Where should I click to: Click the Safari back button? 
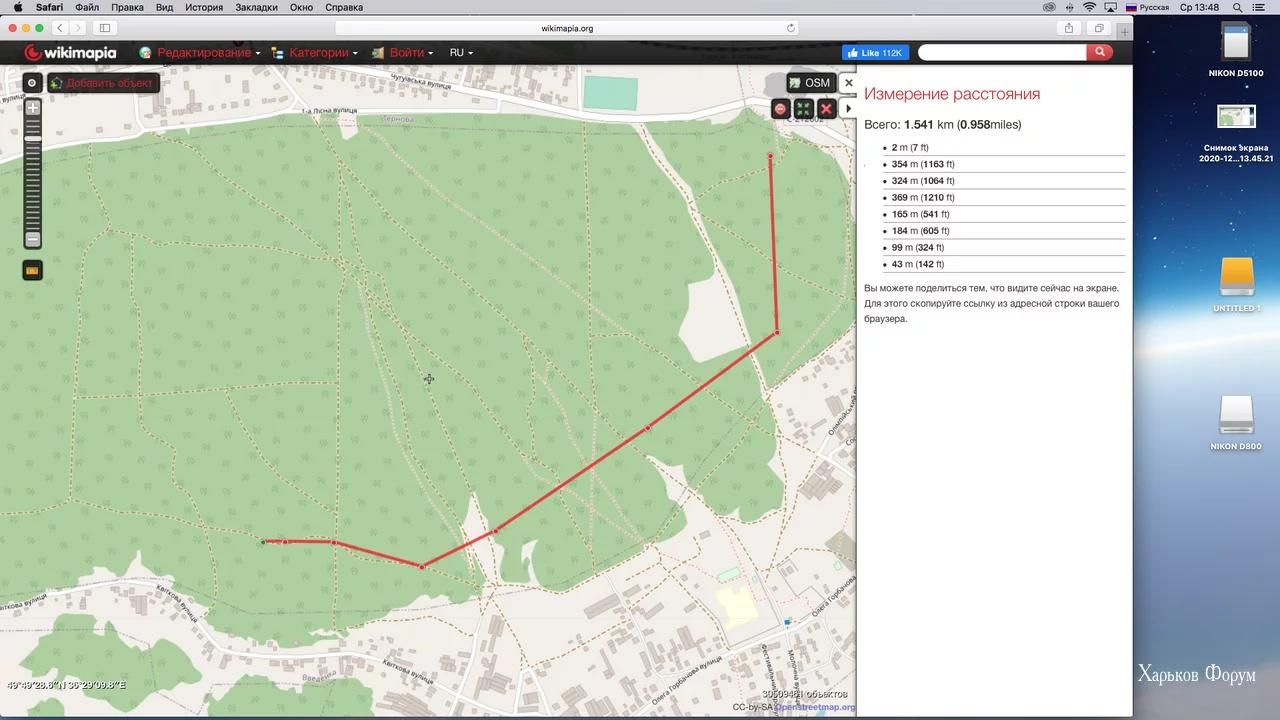pos(60,28)
